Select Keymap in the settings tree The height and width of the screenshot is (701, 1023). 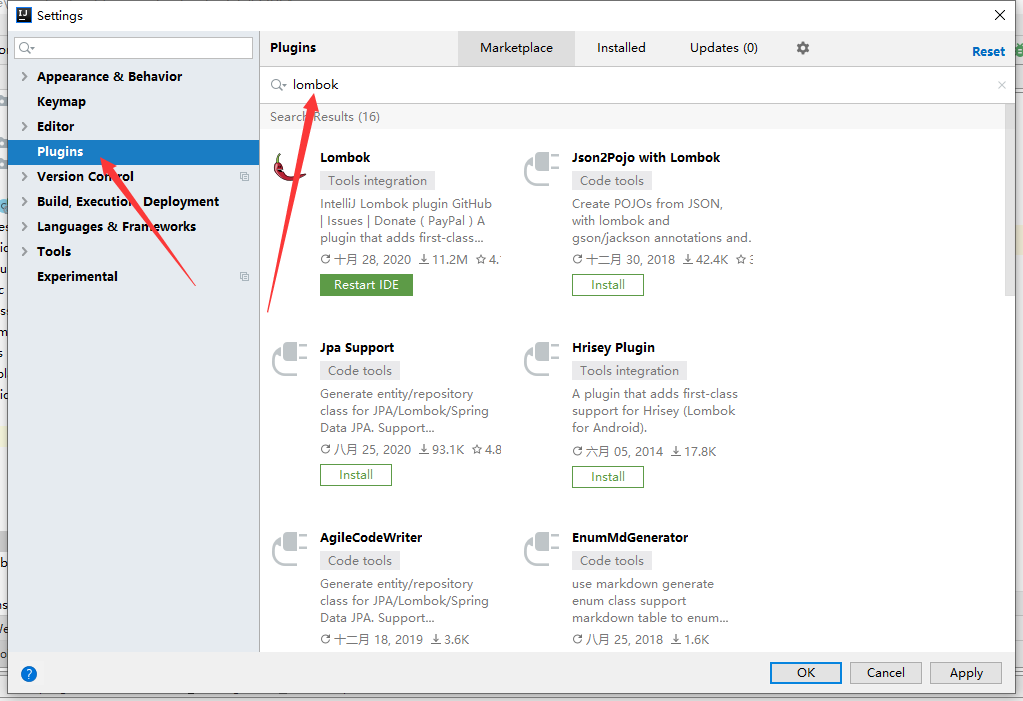point(61,102)
